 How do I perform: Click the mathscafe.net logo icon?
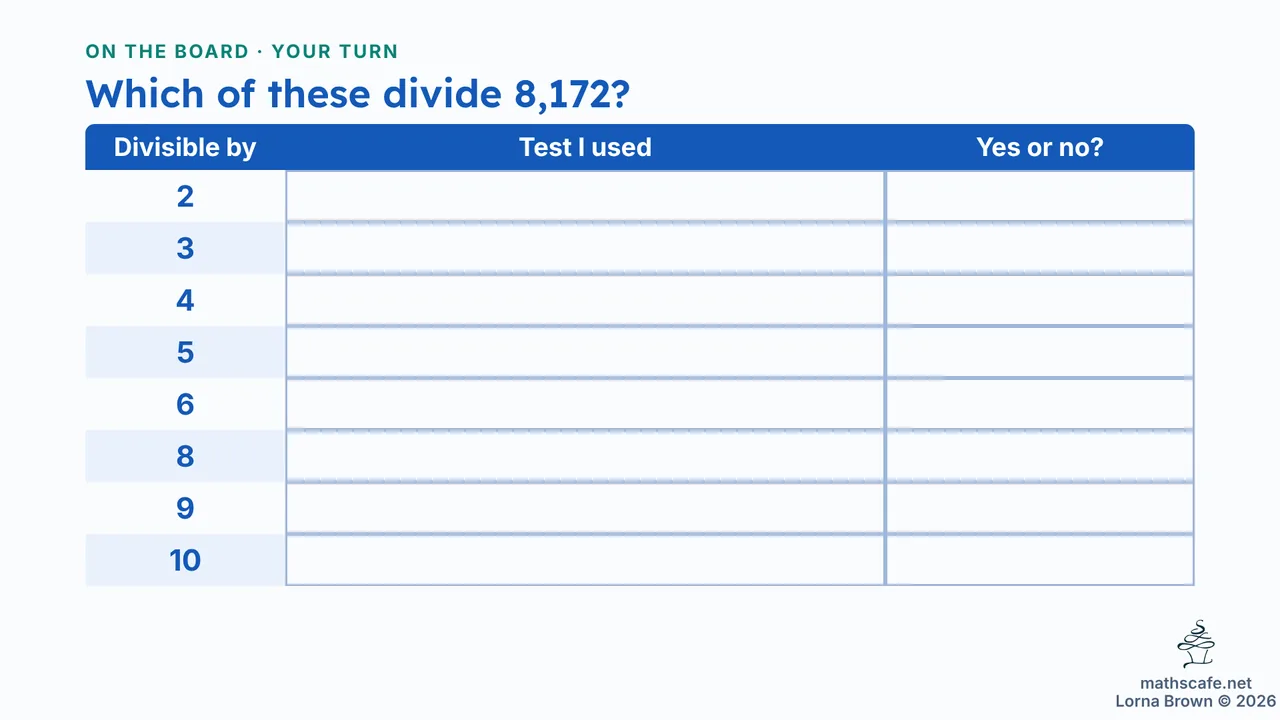(x=1196, y=644)
